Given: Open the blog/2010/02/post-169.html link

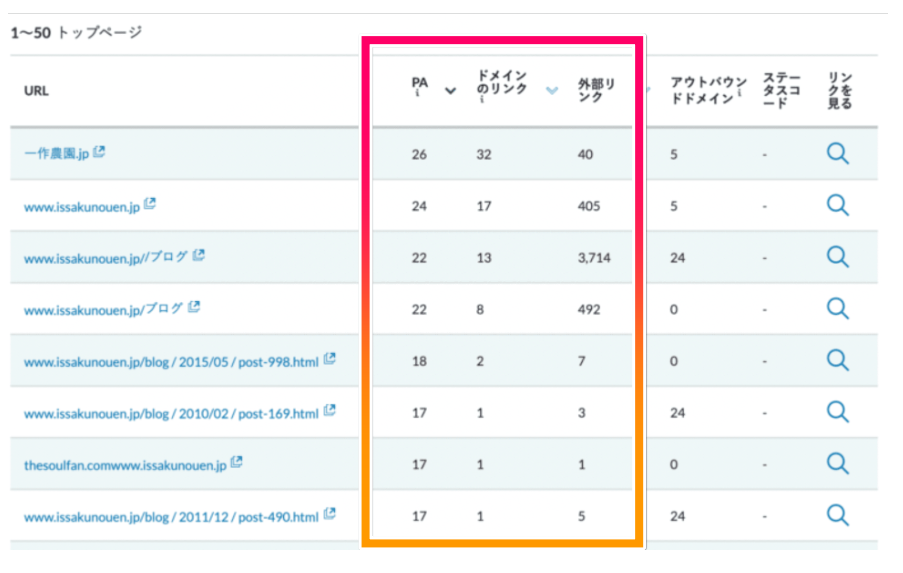Looking at the screenshot, I should pyautogui.click(x=171, y=413).
